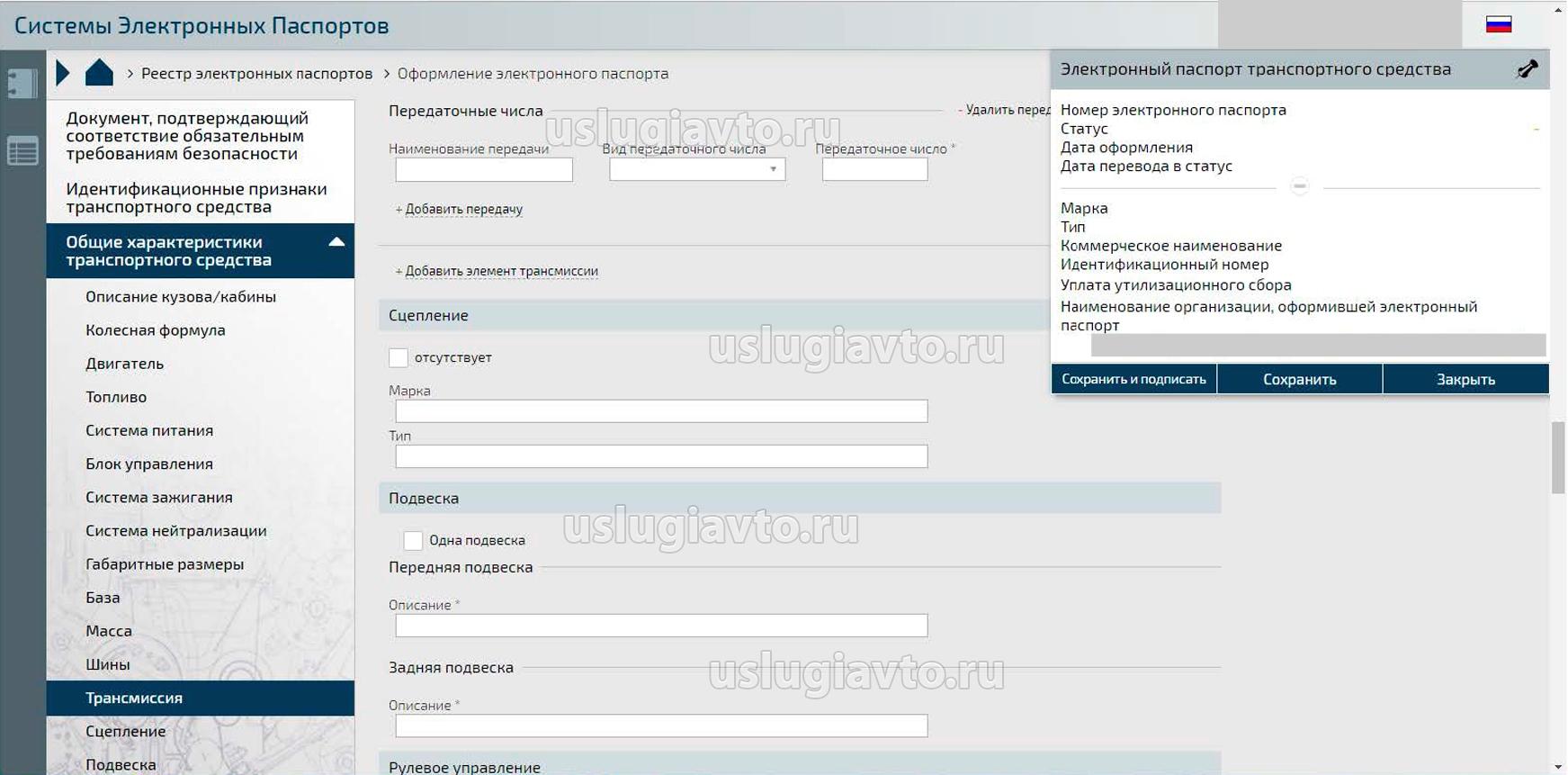Click the 'Марка' field under Сцепление
The height and width of the screenshot is (775, 1568).
point(661,411)
